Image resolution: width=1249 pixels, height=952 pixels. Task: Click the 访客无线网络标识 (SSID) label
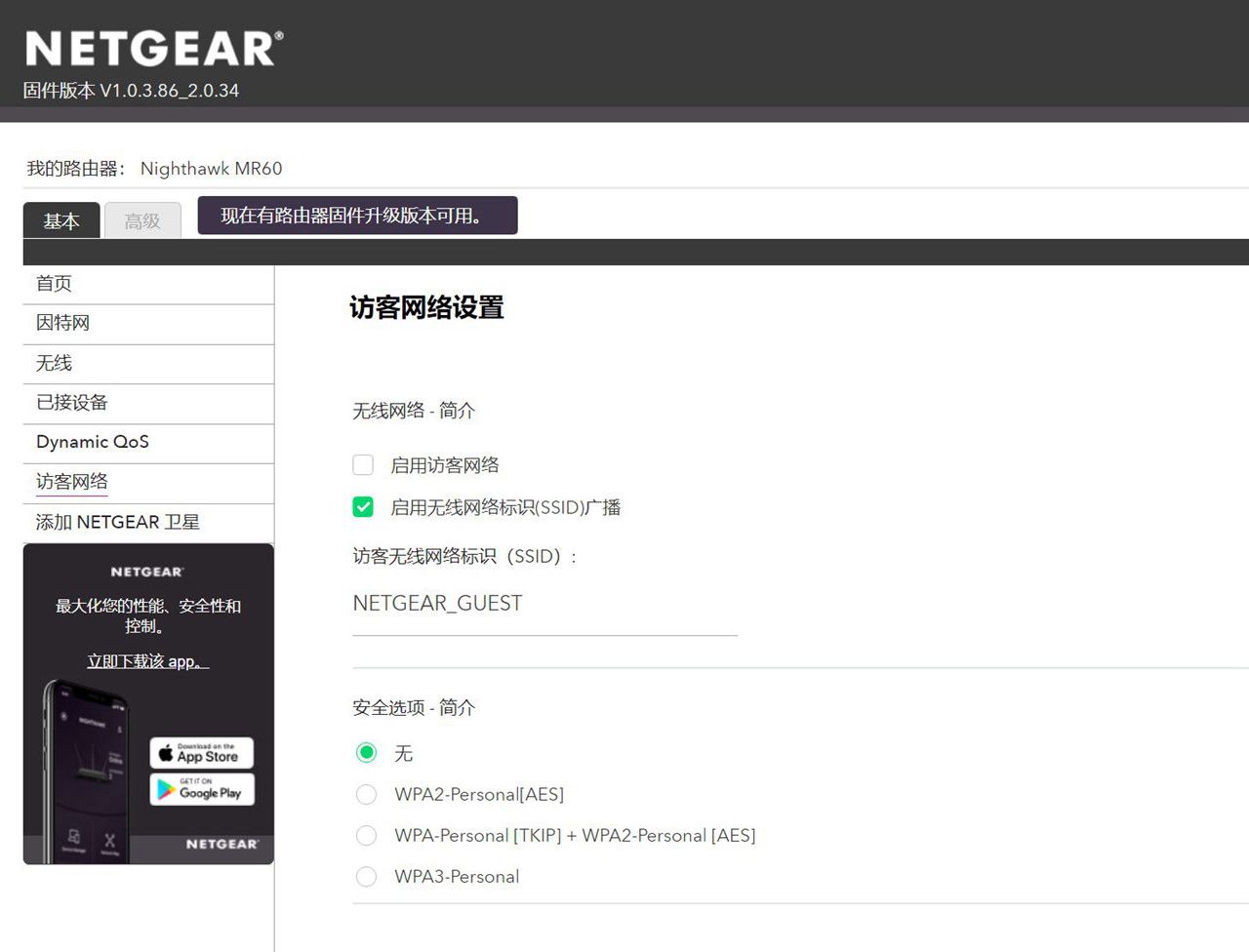pyautogui.click(x=464, y=556)
